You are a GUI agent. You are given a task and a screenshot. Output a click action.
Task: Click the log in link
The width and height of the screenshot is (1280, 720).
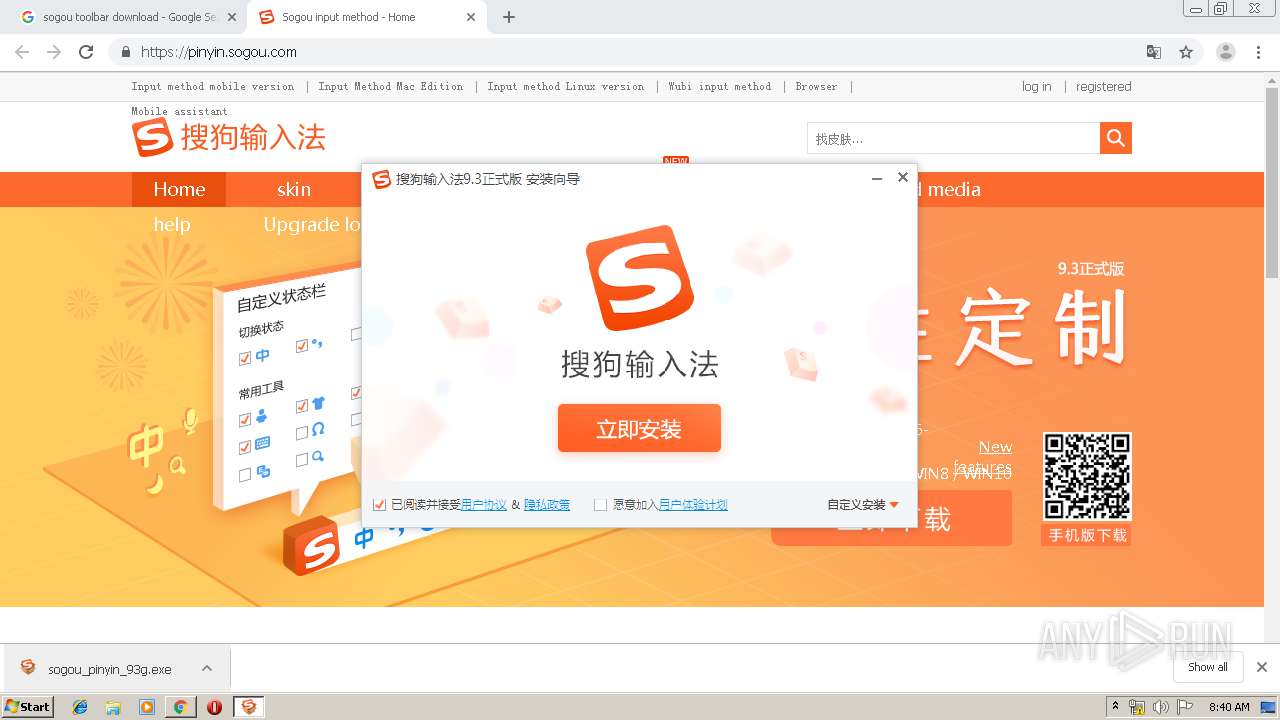1036,86
